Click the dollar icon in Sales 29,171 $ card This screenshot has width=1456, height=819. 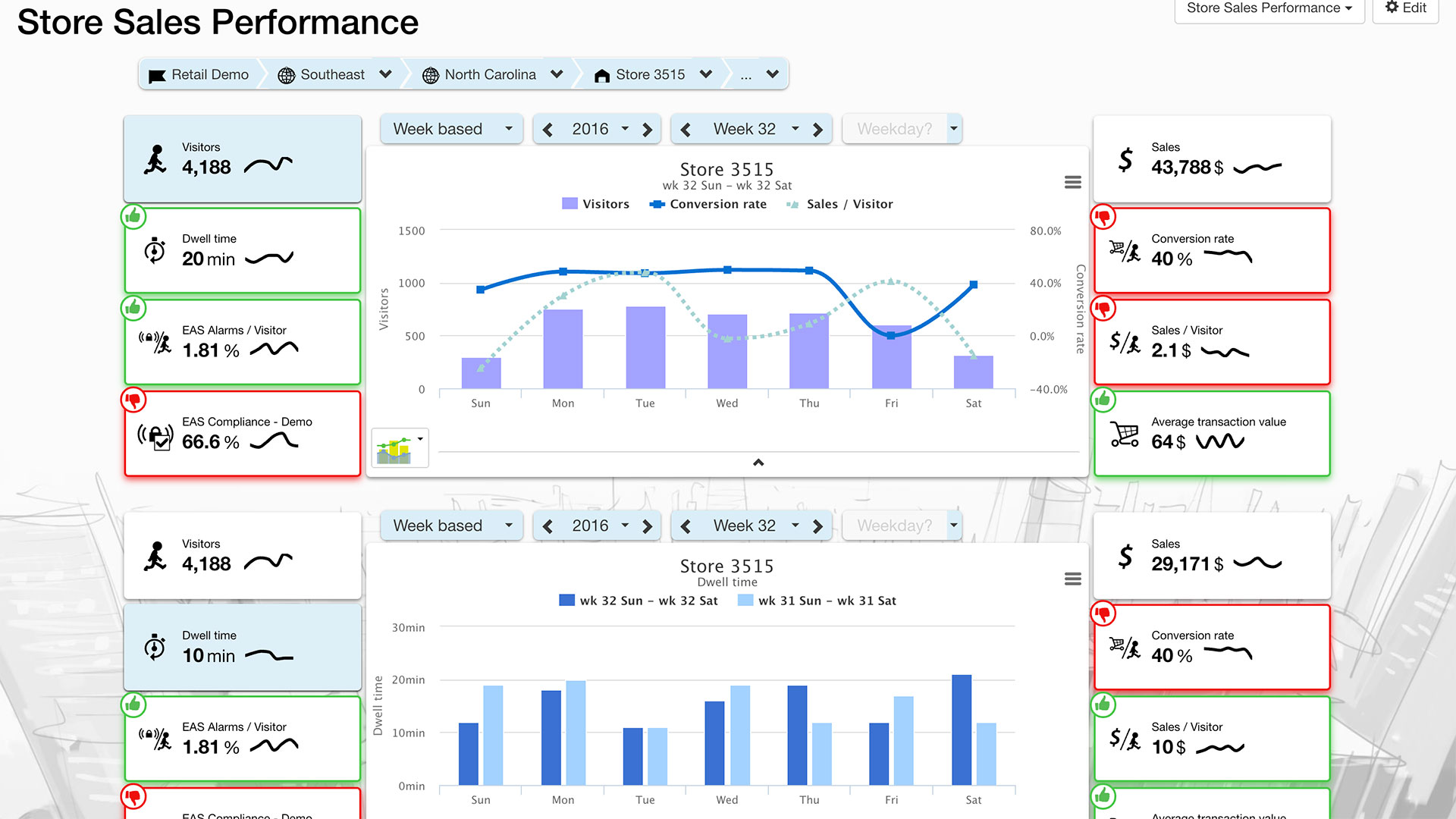tap(1125, 556)
